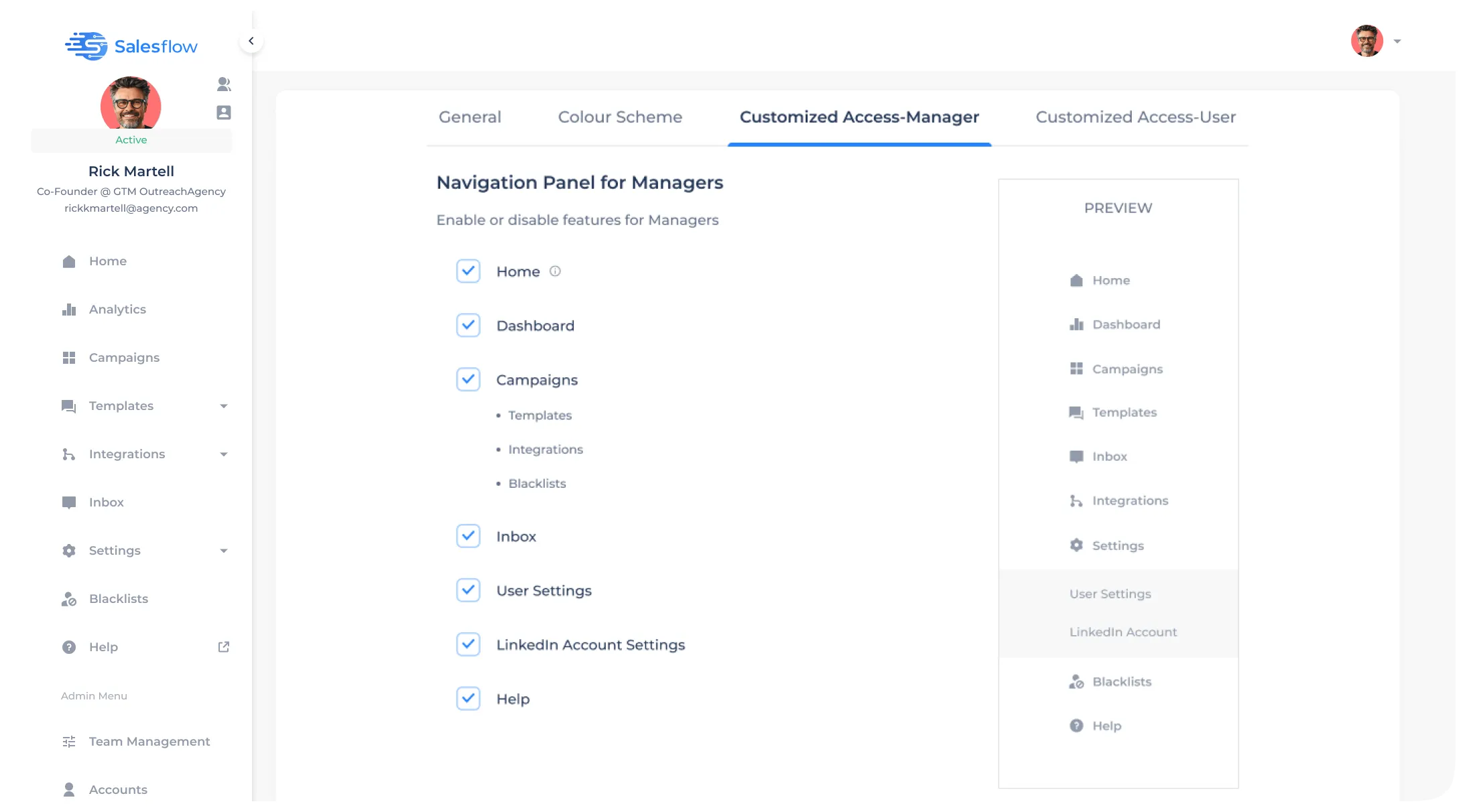Click the Settings gear icon in sidebar

pyautogui.click(x=69, y=551)
